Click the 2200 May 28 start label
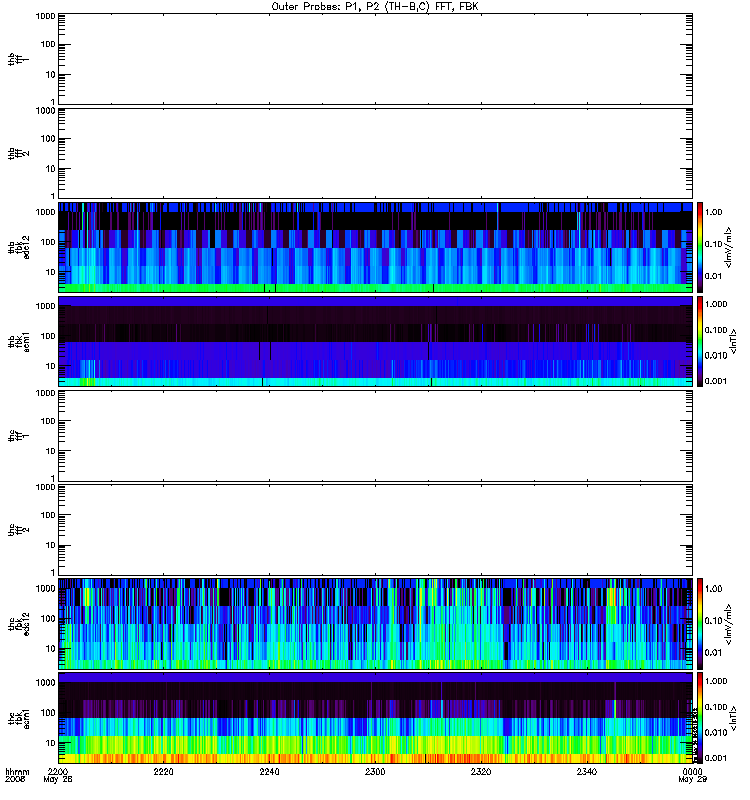The image size is (750, 800). pyautogui.click(x=58, y=776)
